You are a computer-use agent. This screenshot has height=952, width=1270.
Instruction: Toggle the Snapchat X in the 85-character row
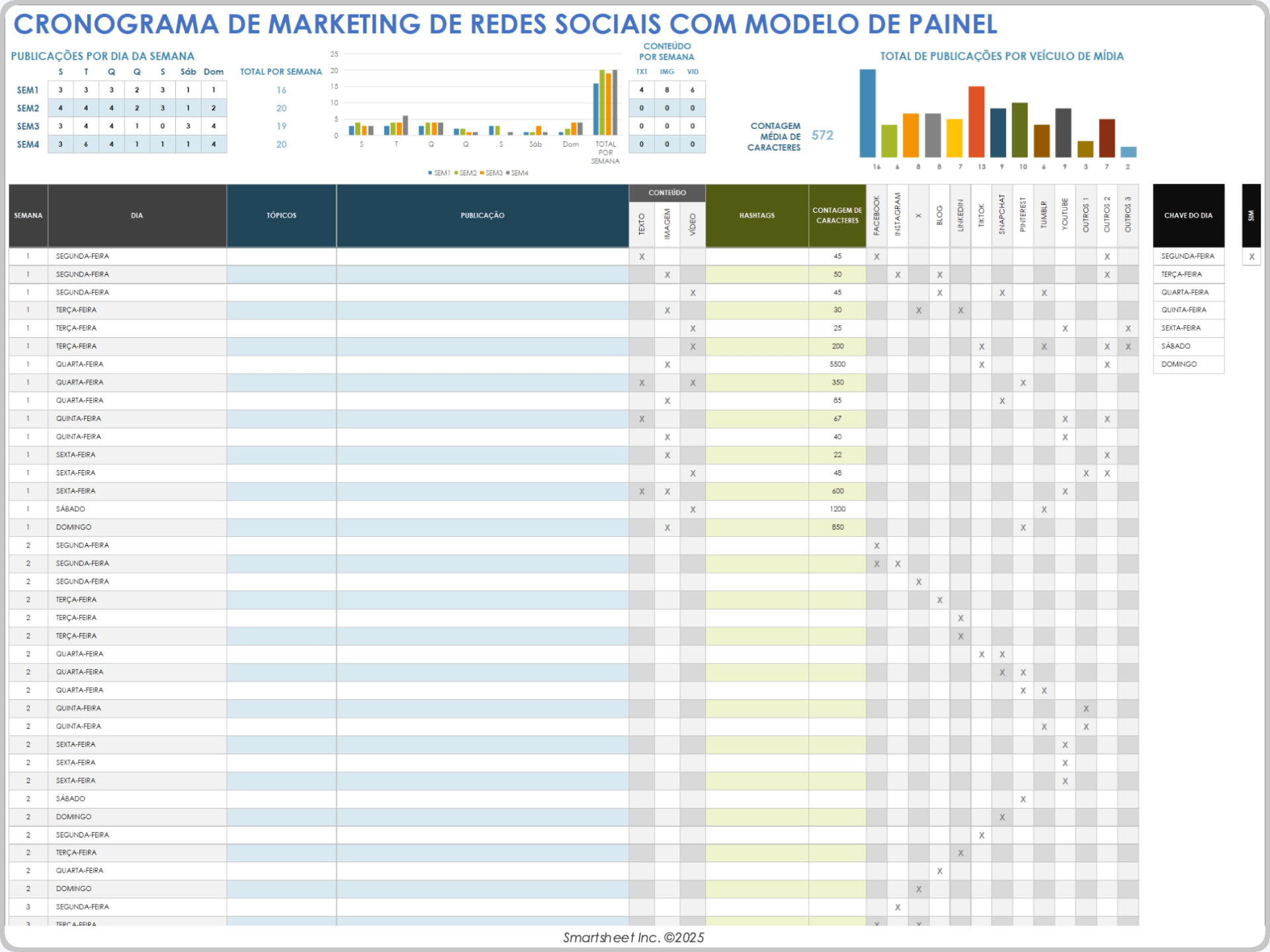tap(1002, 401)
